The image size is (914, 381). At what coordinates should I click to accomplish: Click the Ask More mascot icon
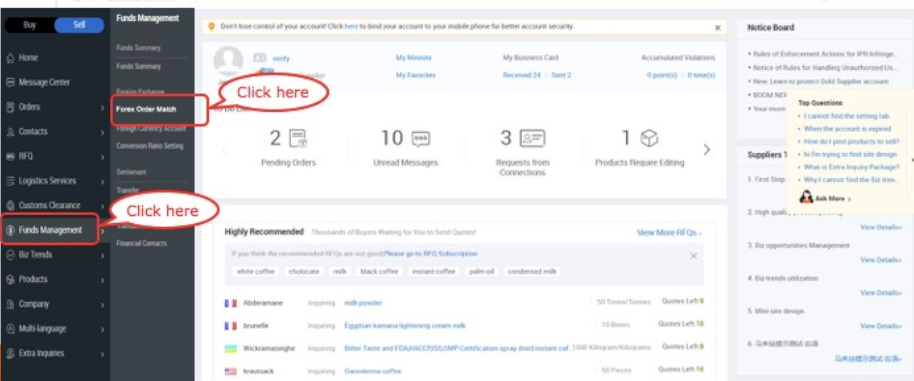(806, 197)
